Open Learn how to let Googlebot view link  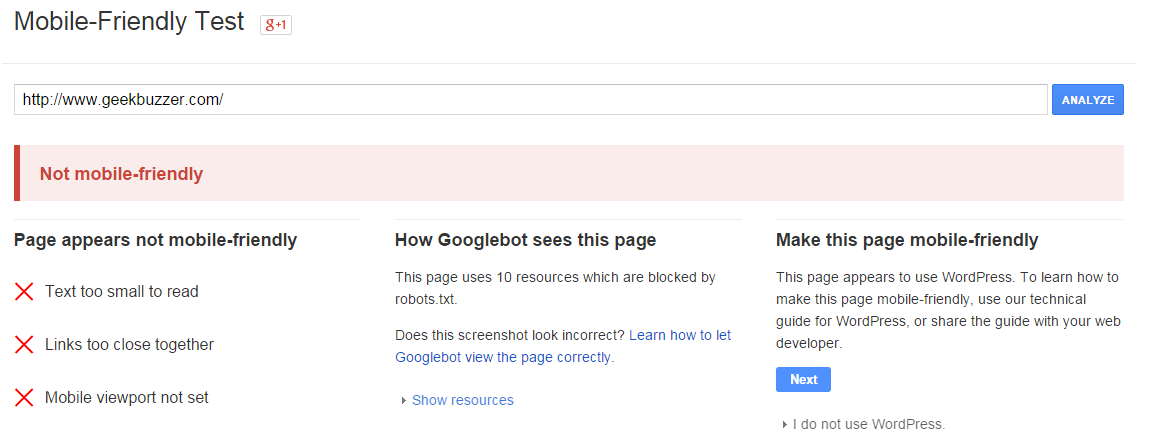coord(563,347)
